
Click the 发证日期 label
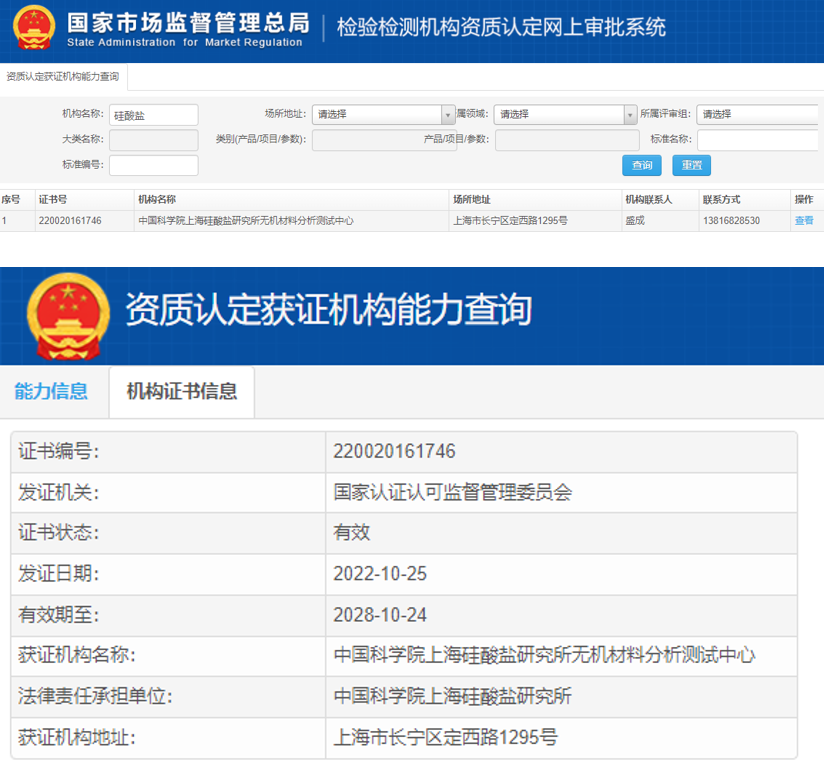(x=59, y=574)
